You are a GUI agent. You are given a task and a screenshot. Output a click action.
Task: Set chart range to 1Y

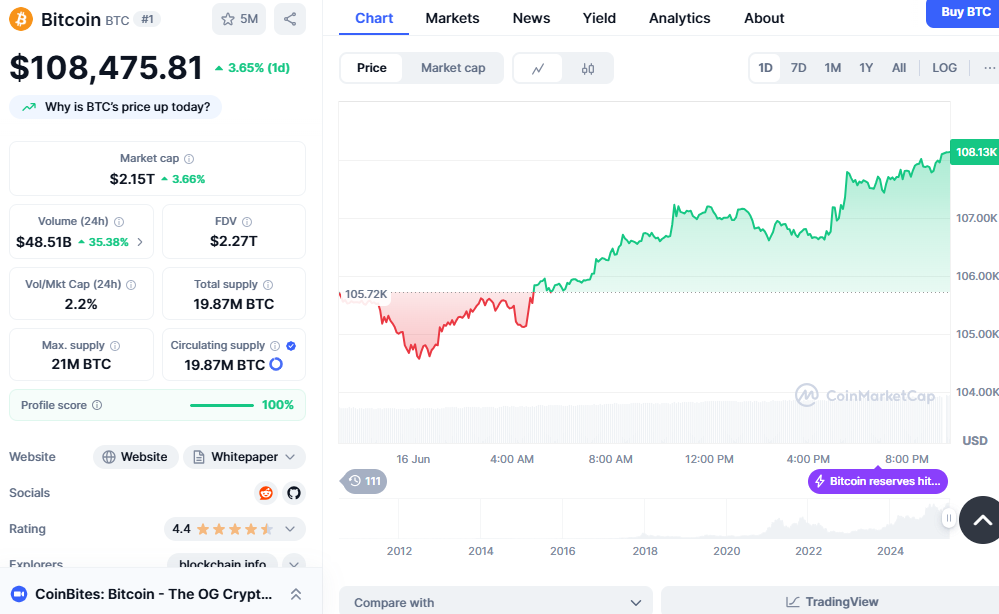866,68
